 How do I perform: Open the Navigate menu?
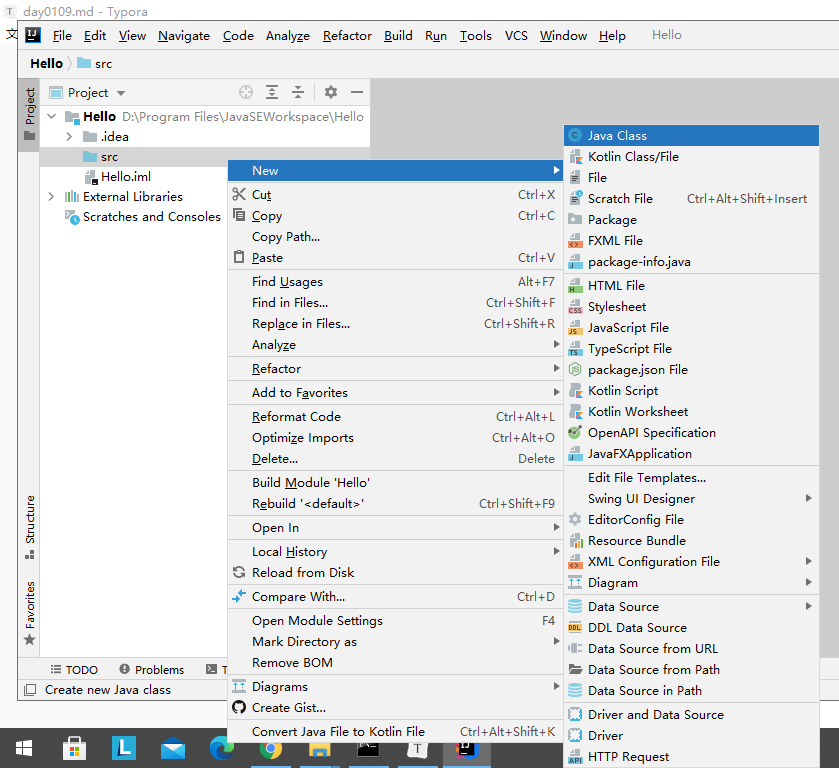[184, 35]
